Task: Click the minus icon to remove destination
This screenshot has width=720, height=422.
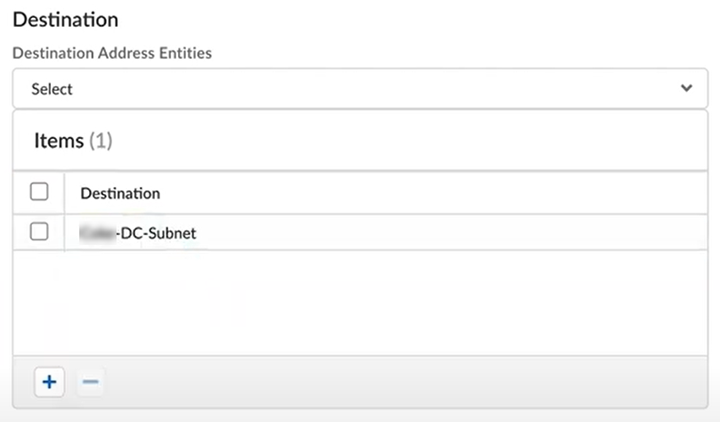Action: coord(90,381)
